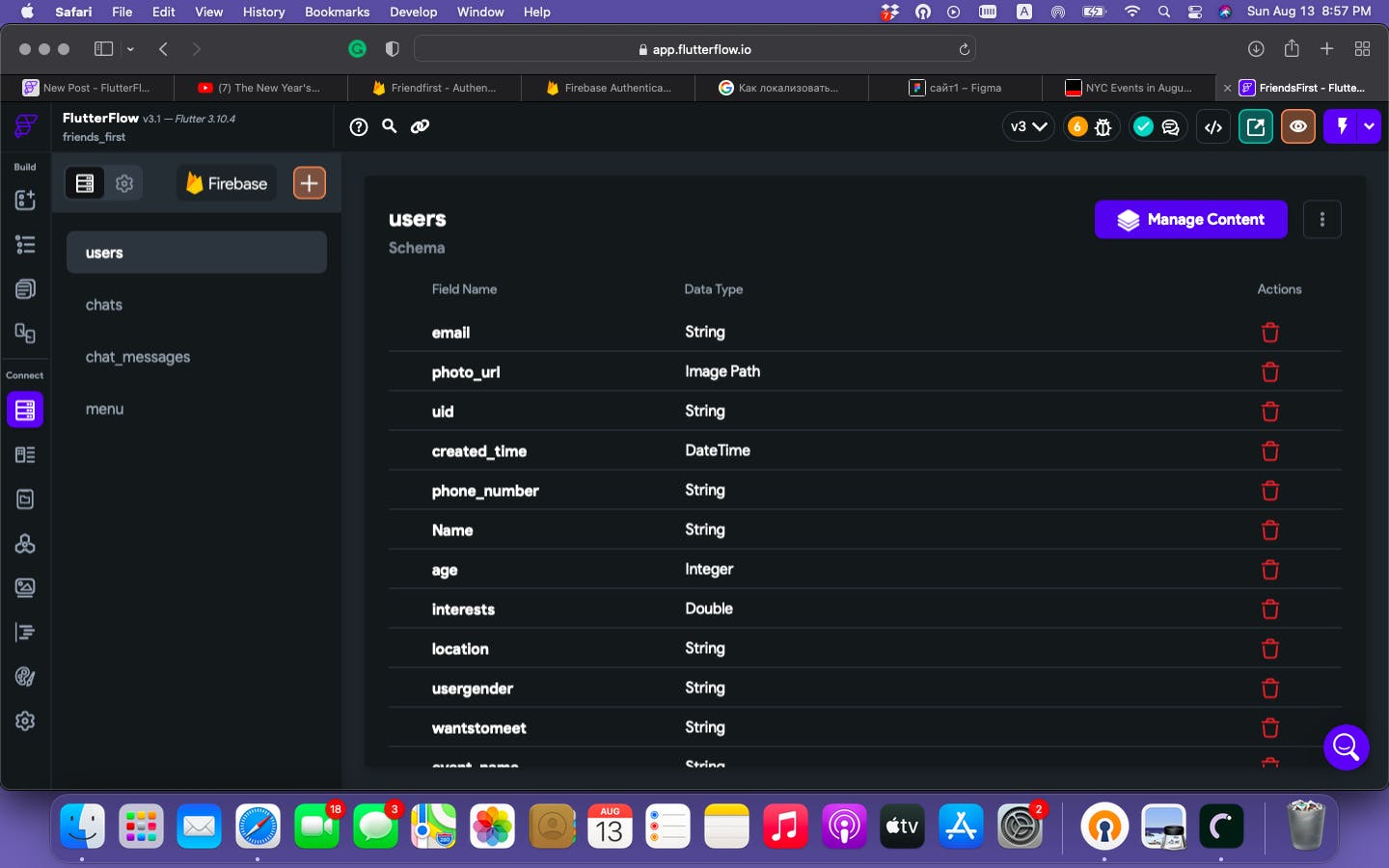The height and width of the screenshot is (868, 1389).
Task: Reload the page in Safari
Action: pyautogui.click(x=964, y=49)
